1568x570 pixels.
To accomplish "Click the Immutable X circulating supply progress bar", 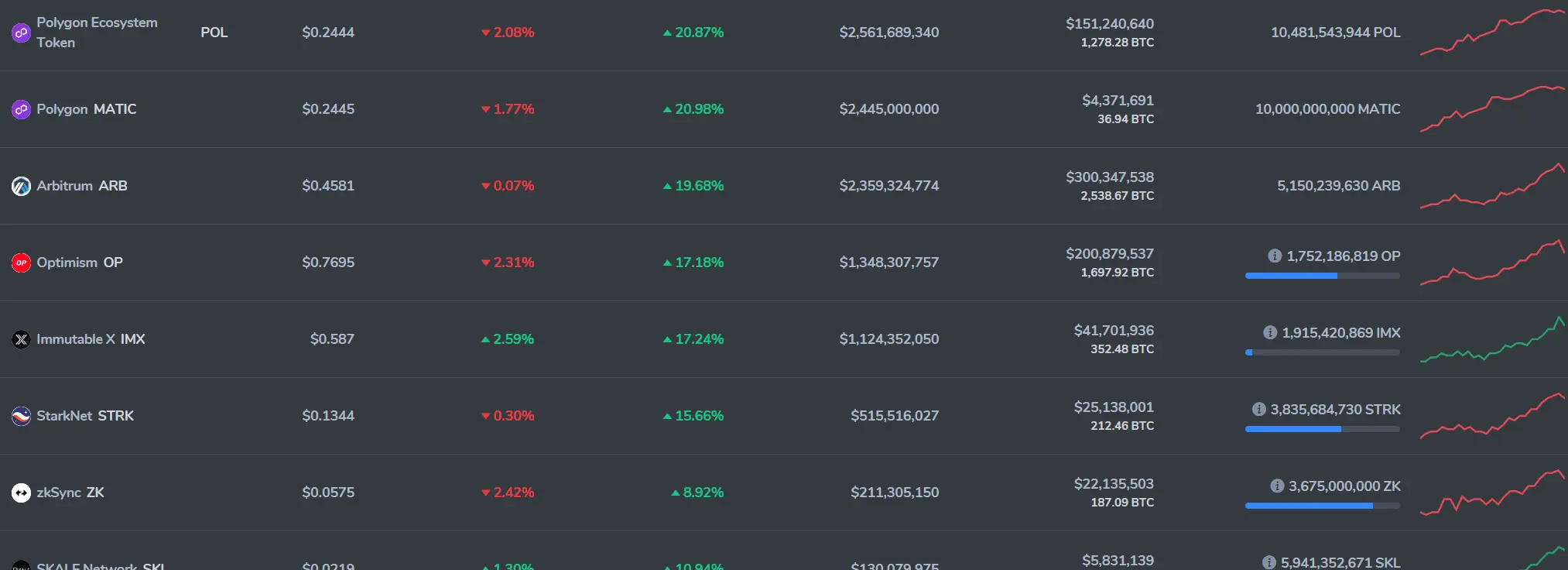I will coord(1322,352).
